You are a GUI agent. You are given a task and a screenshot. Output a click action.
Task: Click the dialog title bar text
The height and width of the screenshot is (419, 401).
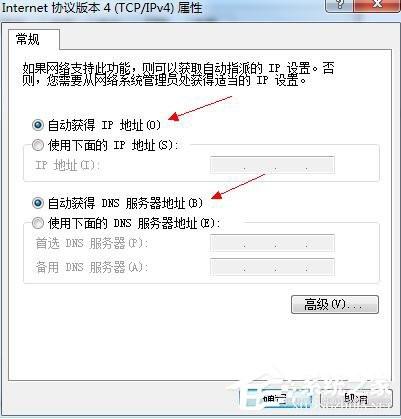pos(102,7)
